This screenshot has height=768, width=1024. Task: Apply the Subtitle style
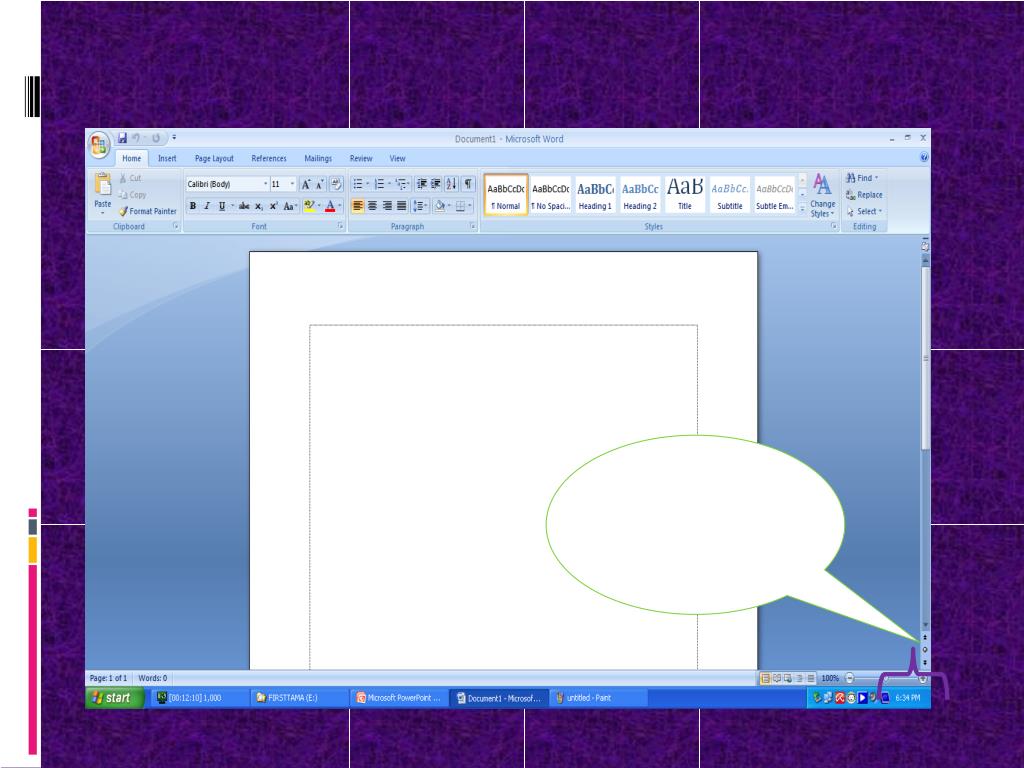point(729,195)
